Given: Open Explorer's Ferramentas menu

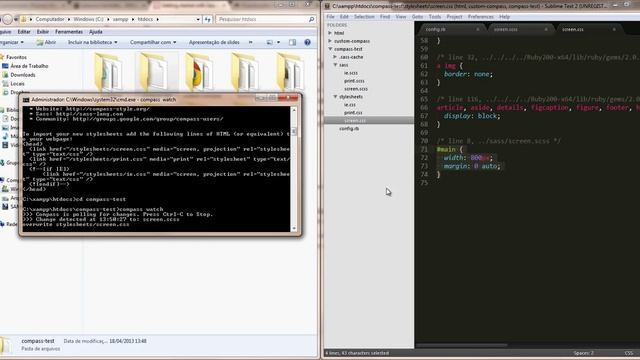Looking at the screenshot, I should coord(69,32).
